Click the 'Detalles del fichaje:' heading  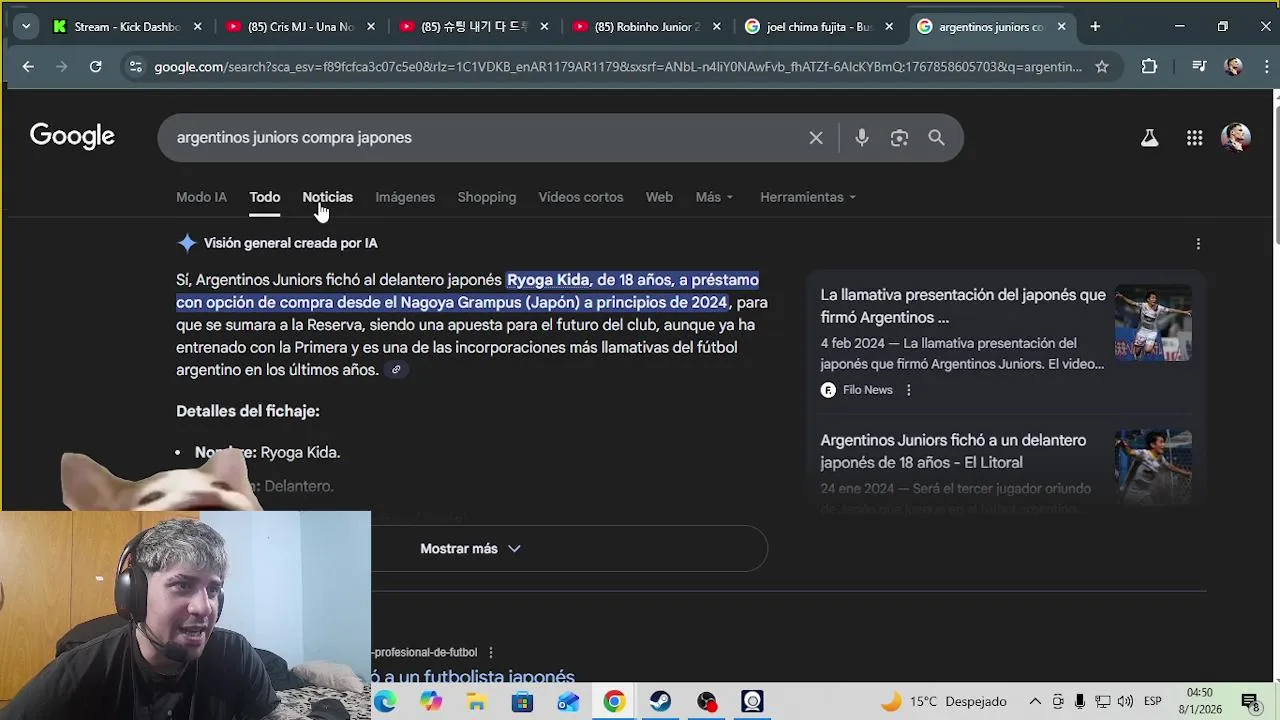[x=248, y=411]
